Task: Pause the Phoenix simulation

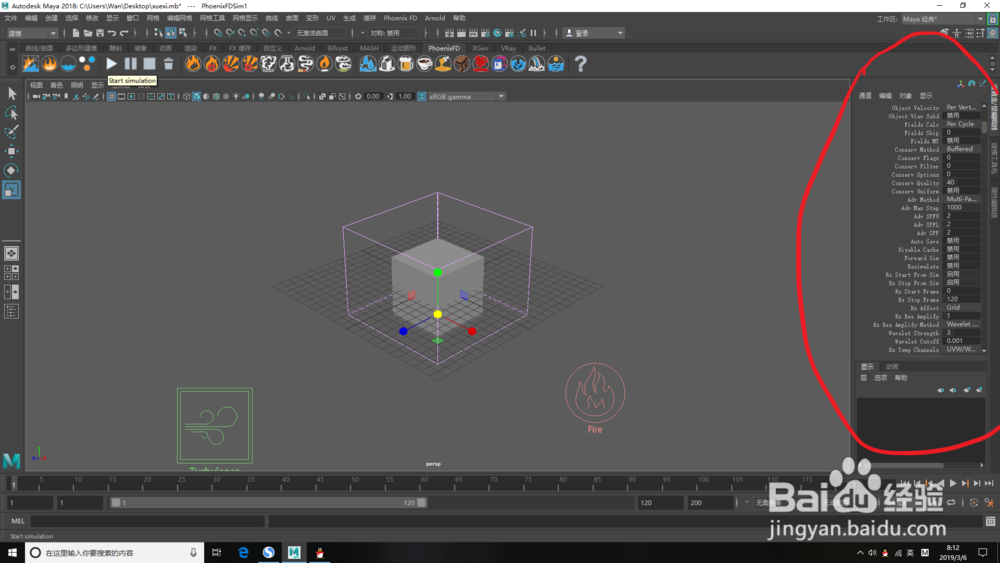Action: click(131, 64)
